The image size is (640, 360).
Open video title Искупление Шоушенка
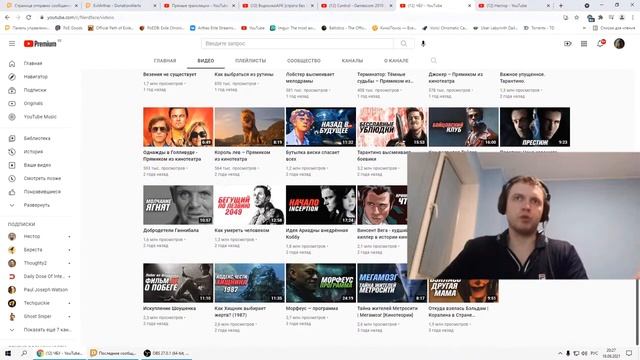tap(169, 309)
